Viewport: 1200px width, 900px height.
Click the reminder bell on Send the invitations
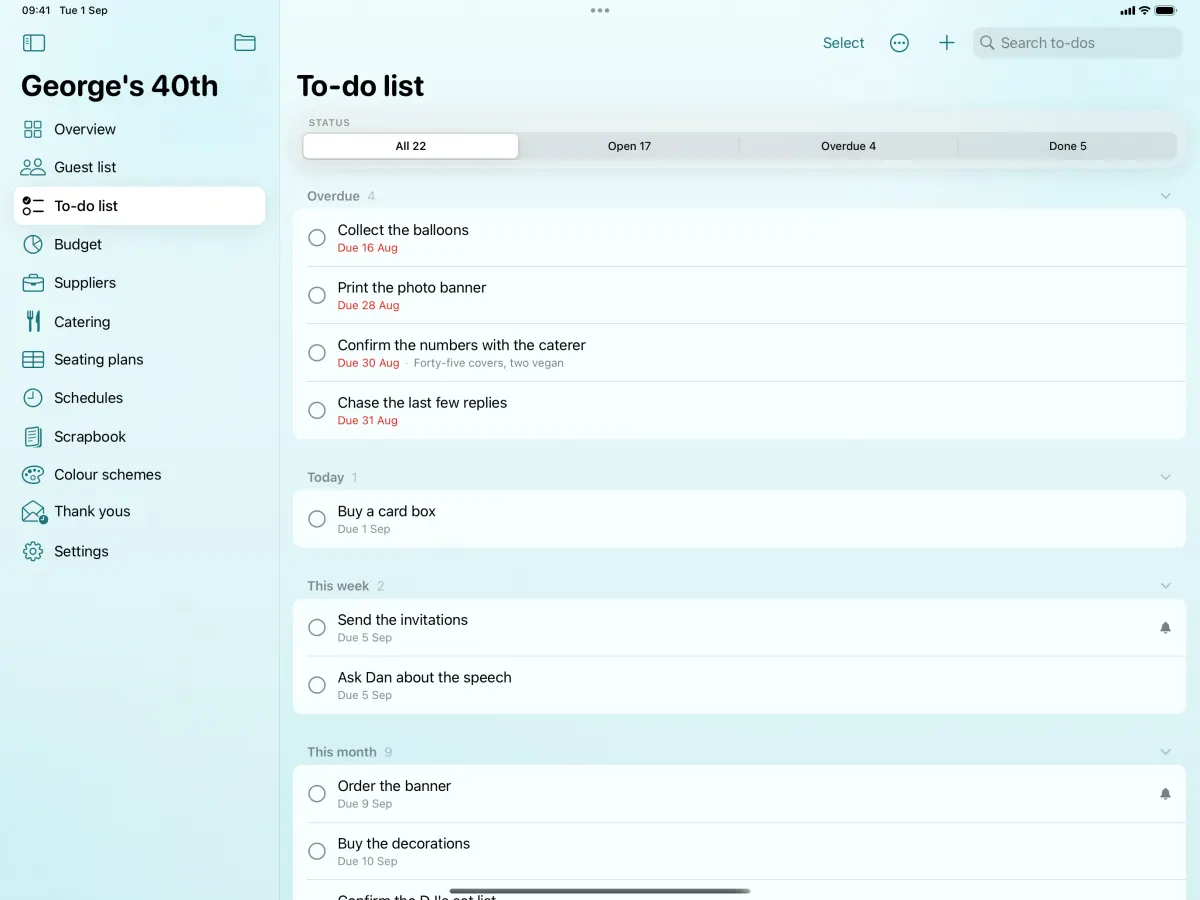click(1165, 628)
